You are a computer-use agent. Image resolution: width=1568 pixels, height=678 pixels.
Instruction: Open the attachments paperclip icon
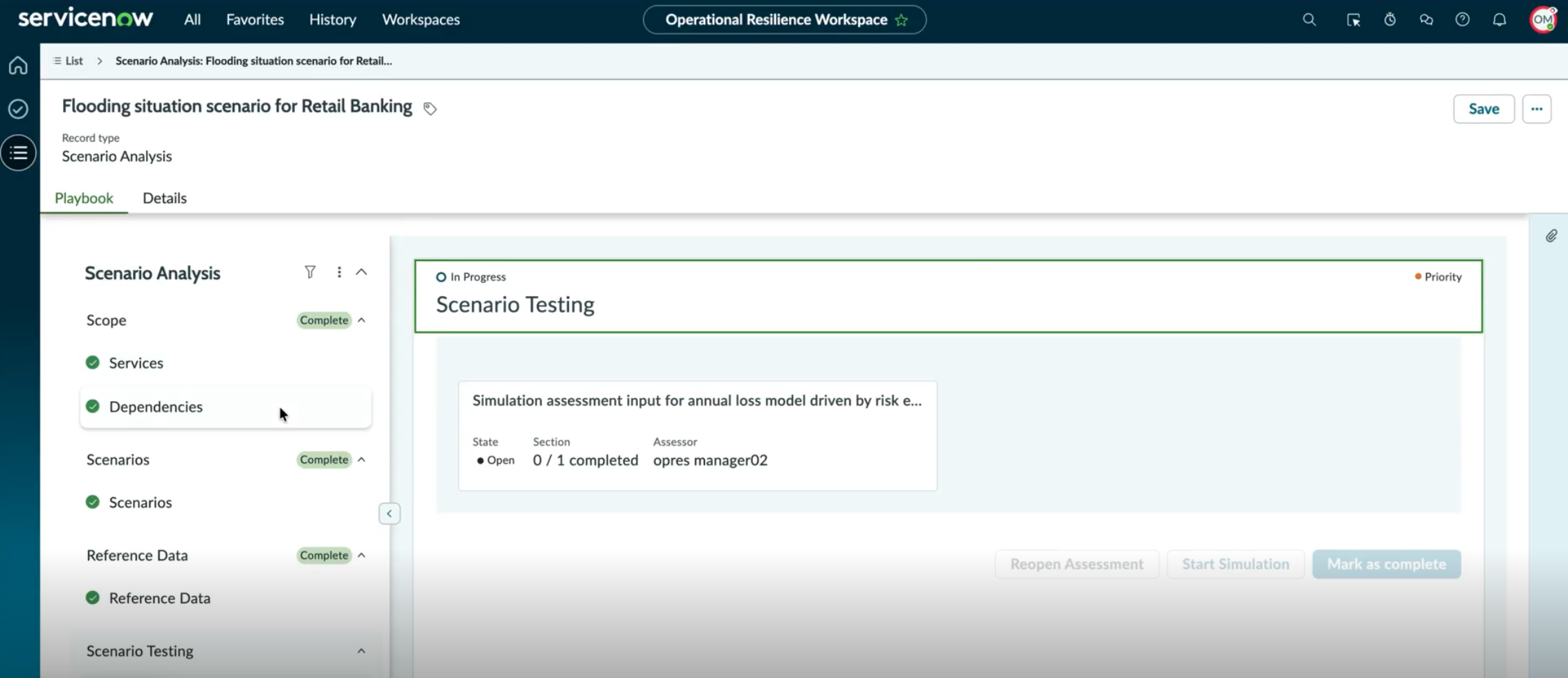click(x=1551, y=236)
